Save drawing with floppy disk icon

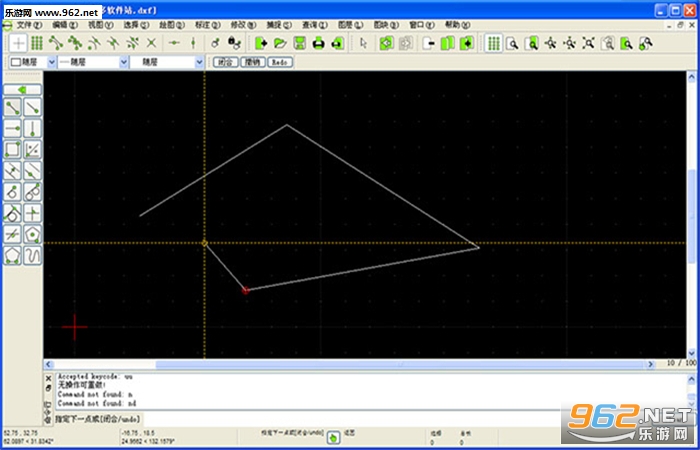(x=300, y=43)
